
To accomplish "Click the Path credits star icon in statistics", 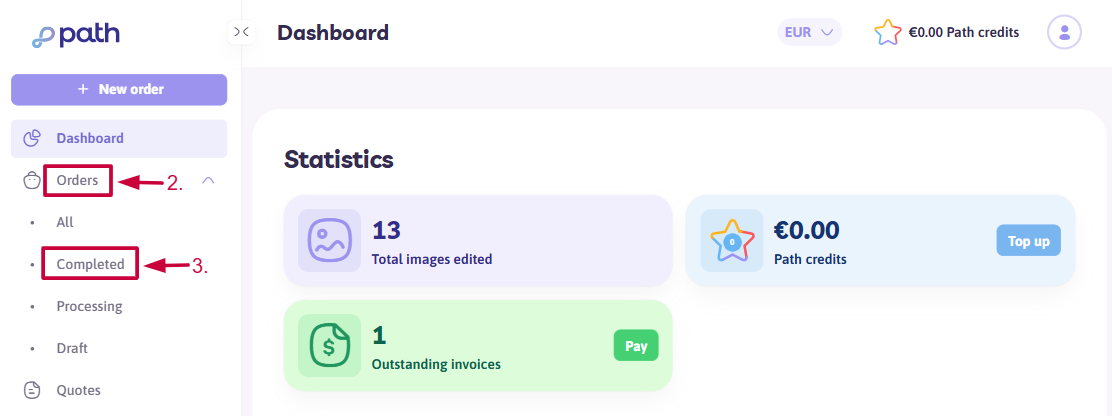I will (732, 240).
